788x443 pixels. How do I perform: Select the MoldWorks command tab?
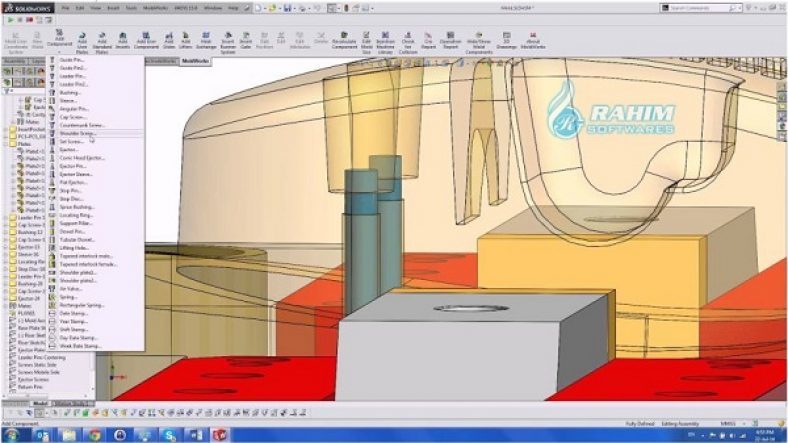(195, 61)
